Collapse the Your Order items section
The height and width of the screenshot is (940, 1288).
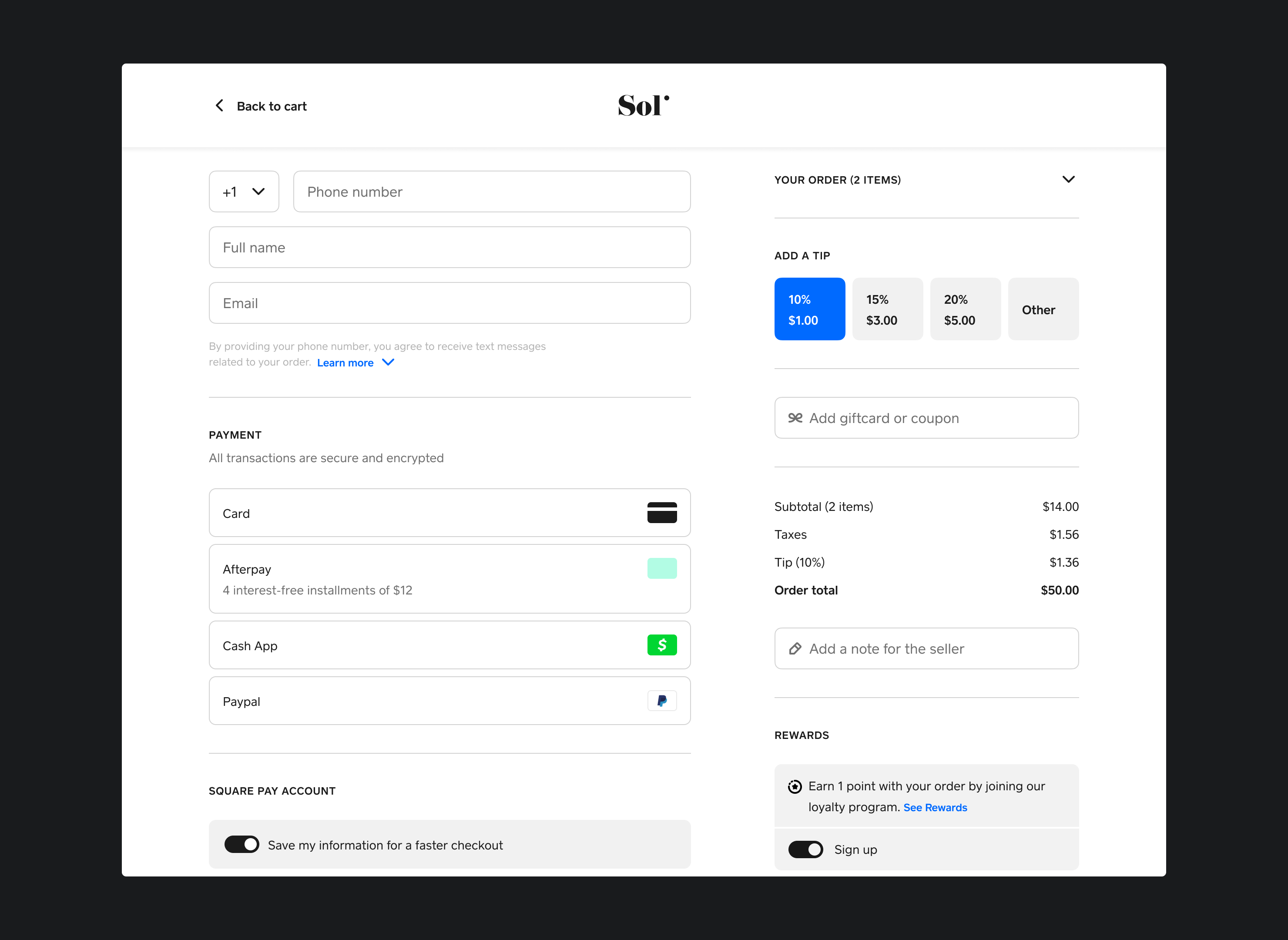(x=1068, y=179)
